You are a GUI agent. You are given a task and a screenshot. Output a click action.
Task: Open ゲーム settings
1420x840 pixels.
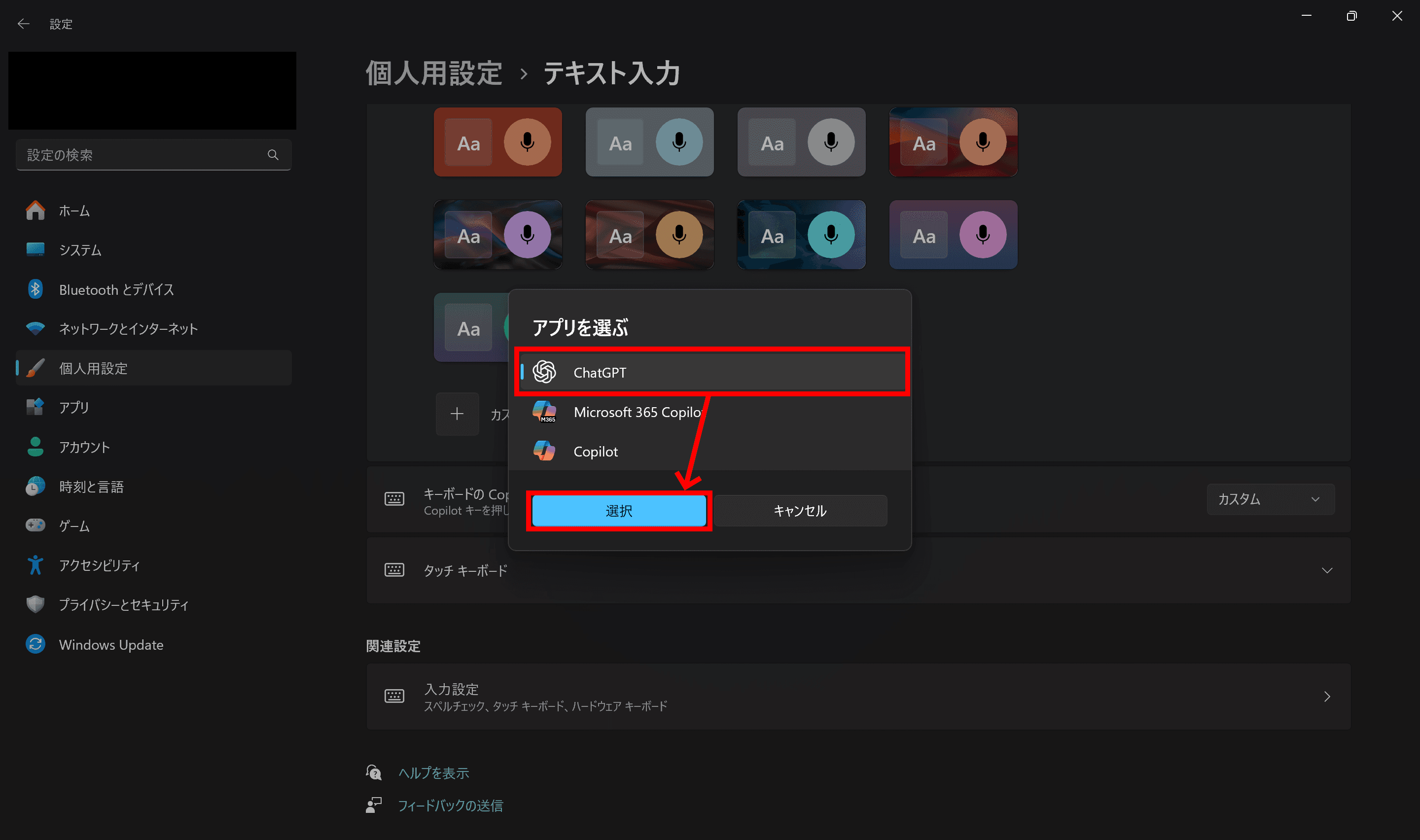153,525
